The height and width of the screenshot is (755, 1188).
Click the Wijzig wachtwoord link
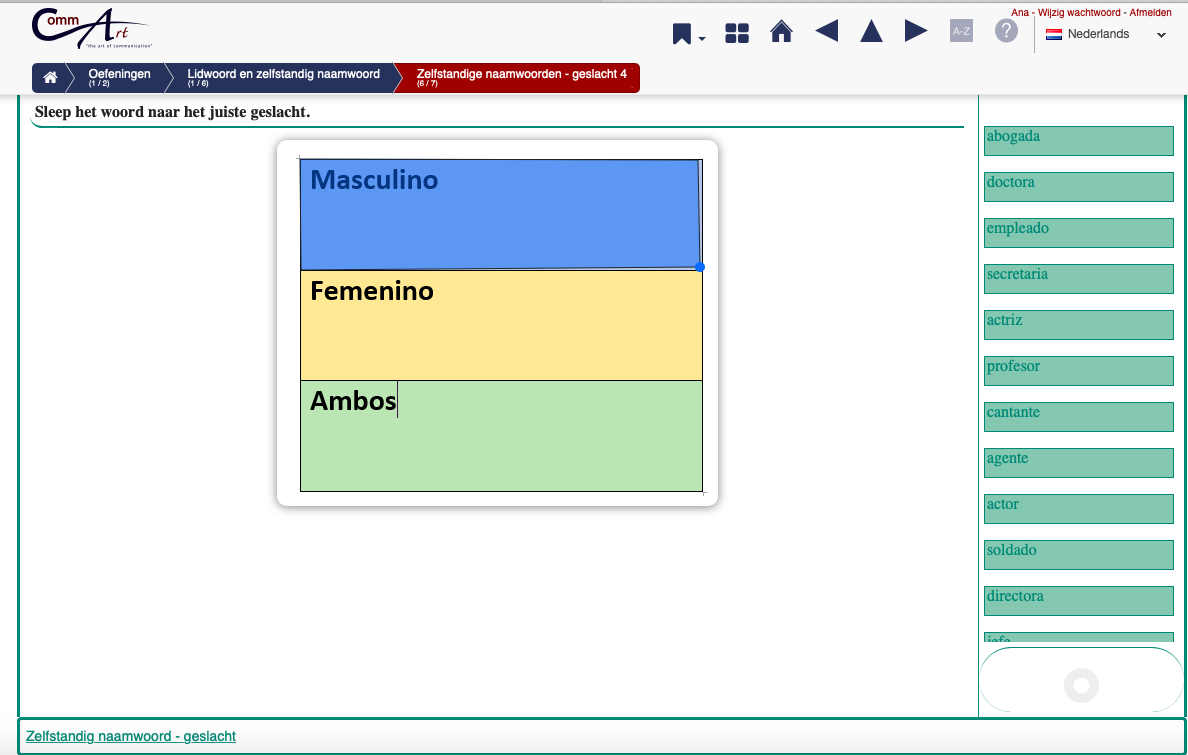(x=1079, y=12)
